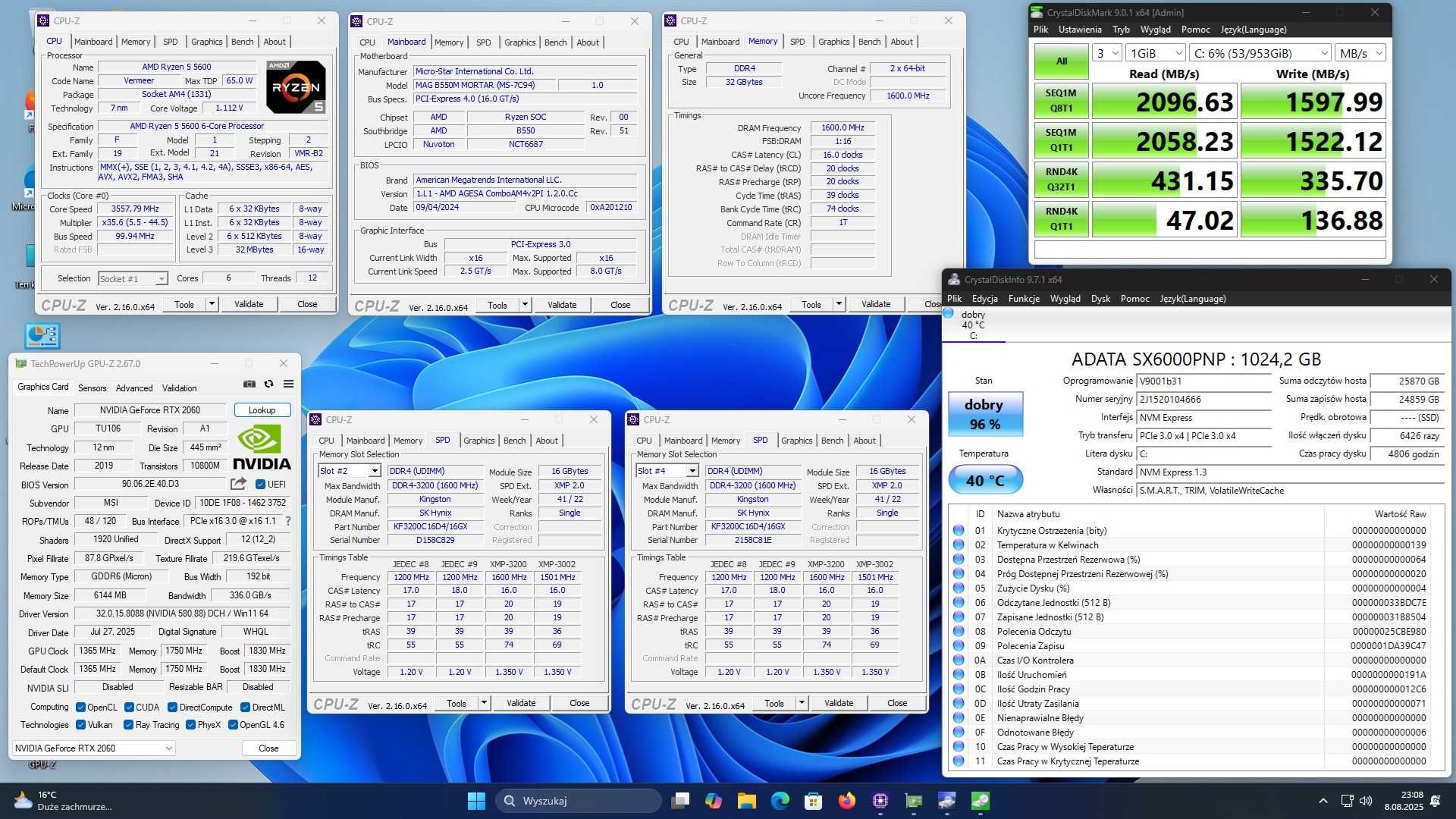Image resolution: width=1456 pixels, height=819 pixels.
Task: Open GPU selection dropdown NVIDIA GeForce RTX 2060
Action: click(x=93, y=748)
